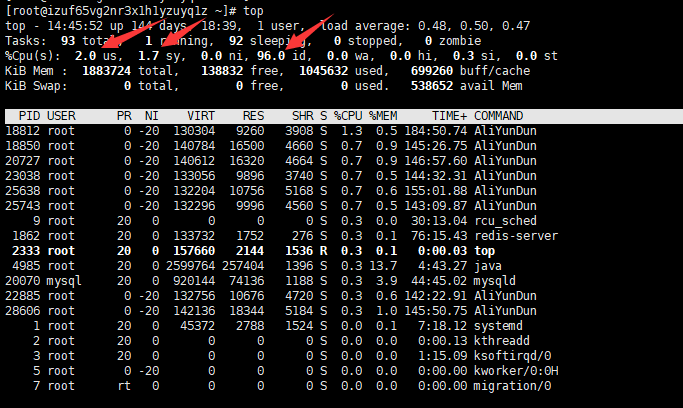
Task: Click the TIME+ column header
Action: (x=450, y=116)
